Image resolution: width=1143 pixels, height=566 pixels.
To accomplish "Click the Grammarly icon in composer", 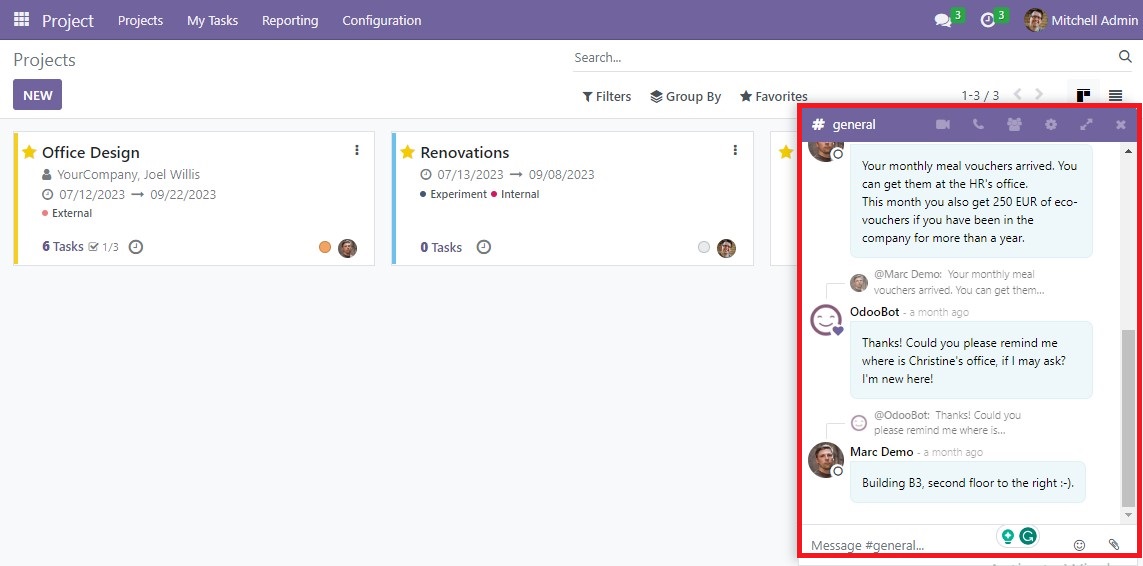I will (1028, 537).
